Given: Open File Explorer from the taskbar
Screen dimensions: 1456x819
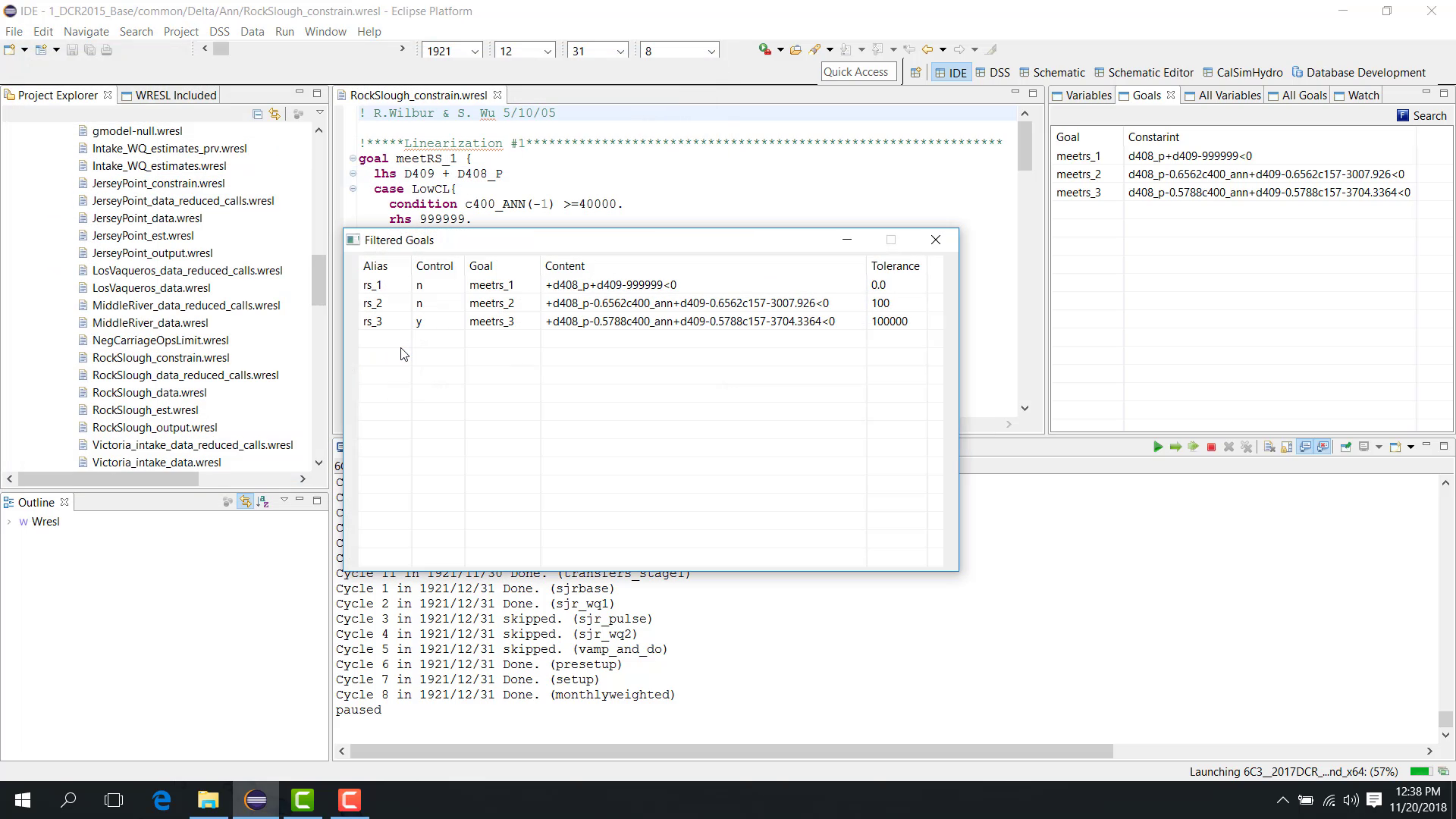Looking at the screenshot, I should pyautogui.click(x=209, y=799).
